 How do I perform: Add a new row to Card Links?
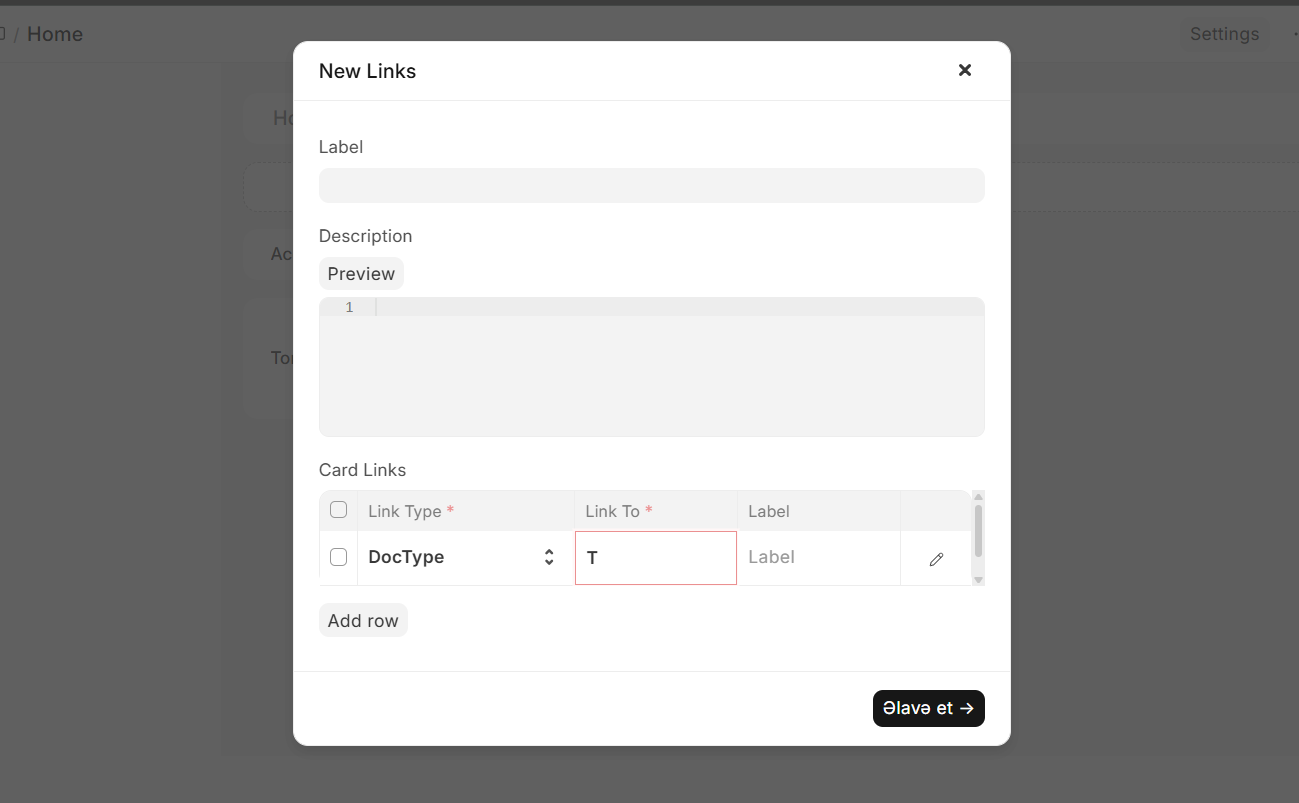(363, 621)
